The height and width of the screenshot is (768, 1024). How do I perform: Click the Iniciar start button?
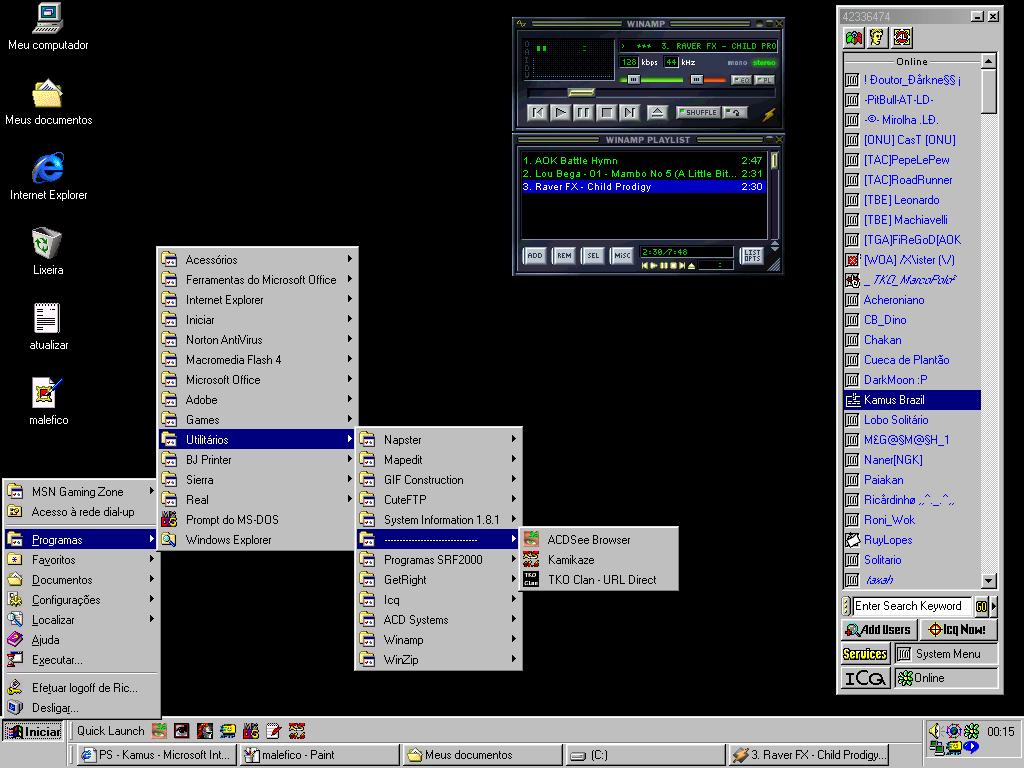[33, 731]
